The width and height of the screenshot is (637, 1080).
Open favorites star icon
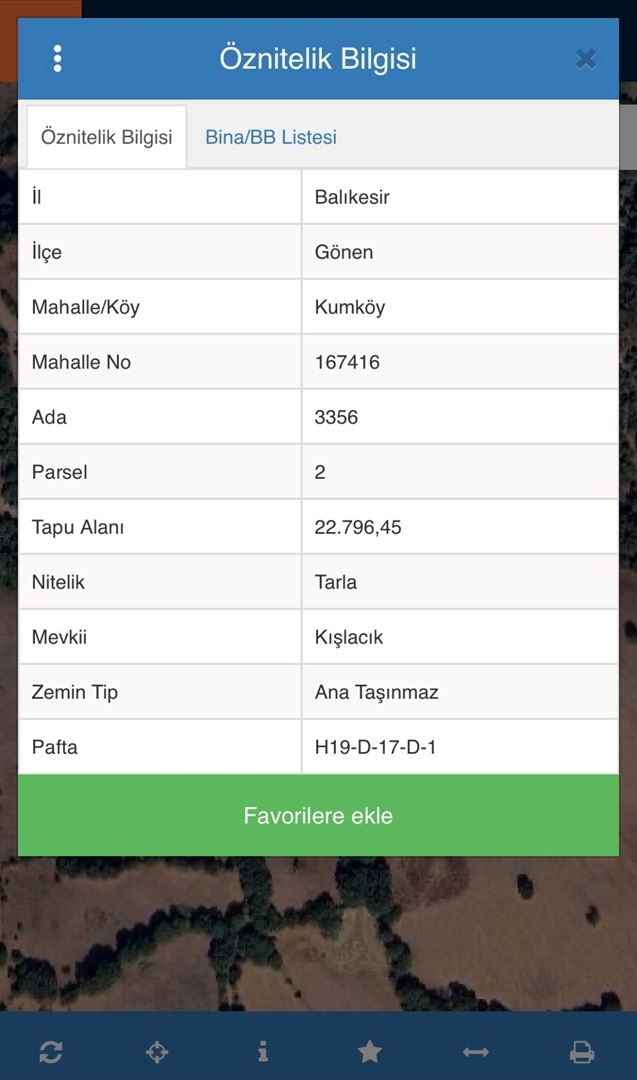point(370,1051)
